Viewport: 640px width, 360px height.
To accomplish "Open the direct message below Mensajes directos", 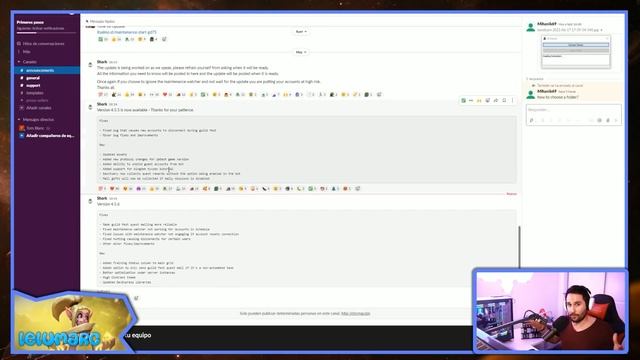I will pos(36,128).
